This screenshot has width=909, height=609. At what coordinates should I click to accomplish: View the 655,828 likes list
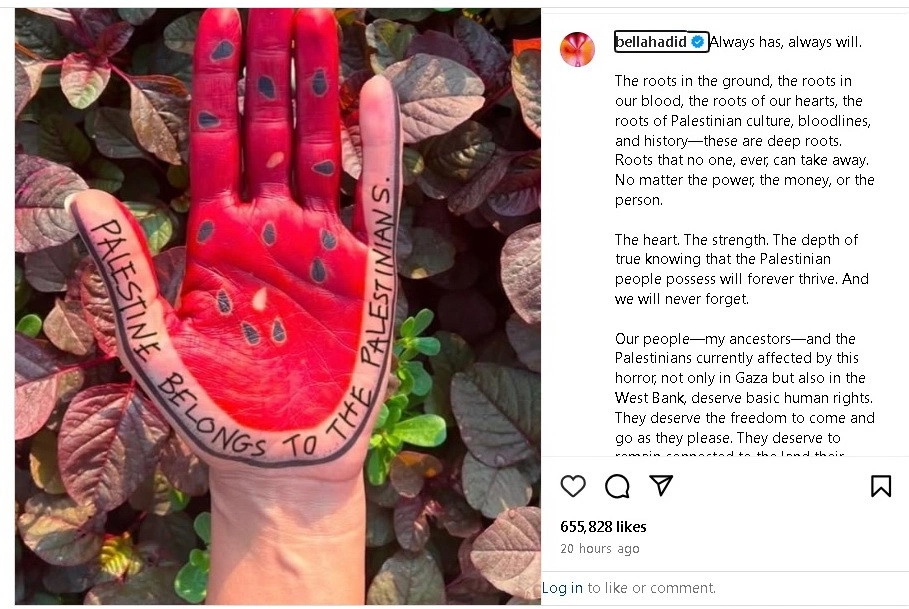603,527
